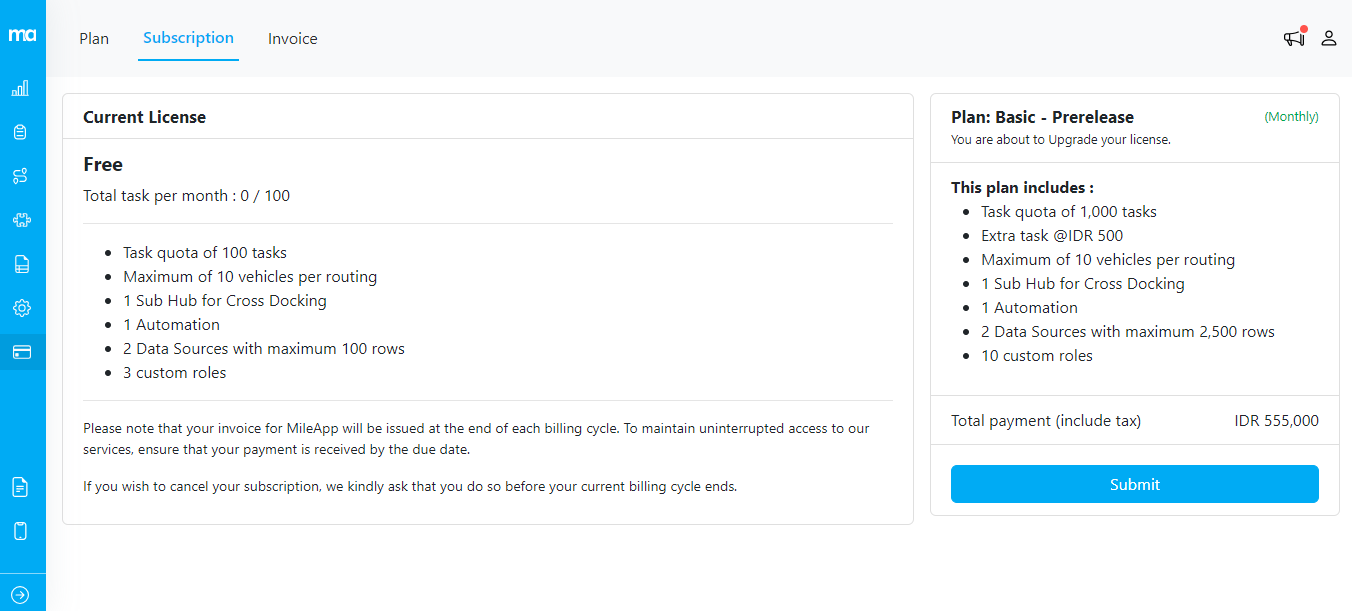This screenshot has height=611, width=1352.
Task: Select the orders clipboard icon in sidebar
Action: coord(21,131)
